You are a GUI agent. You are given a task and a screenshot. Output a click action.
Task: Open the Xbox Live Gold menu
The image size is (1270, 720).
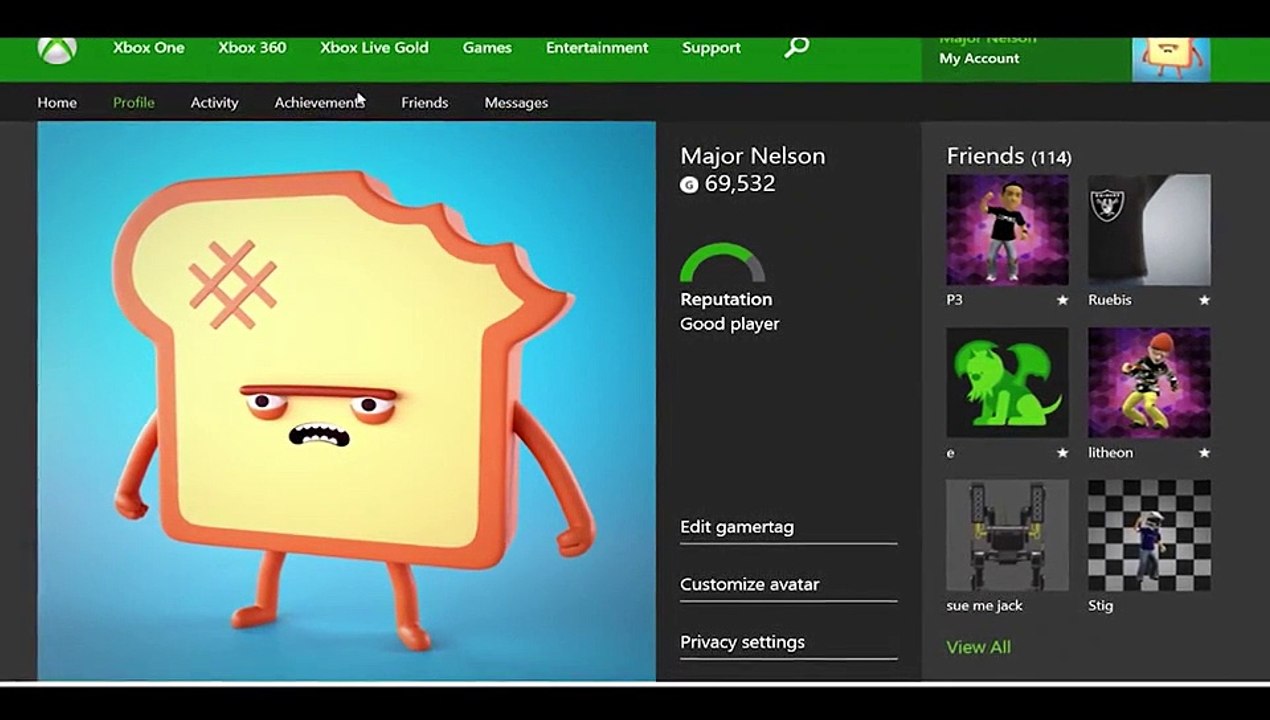pos(374,47)
